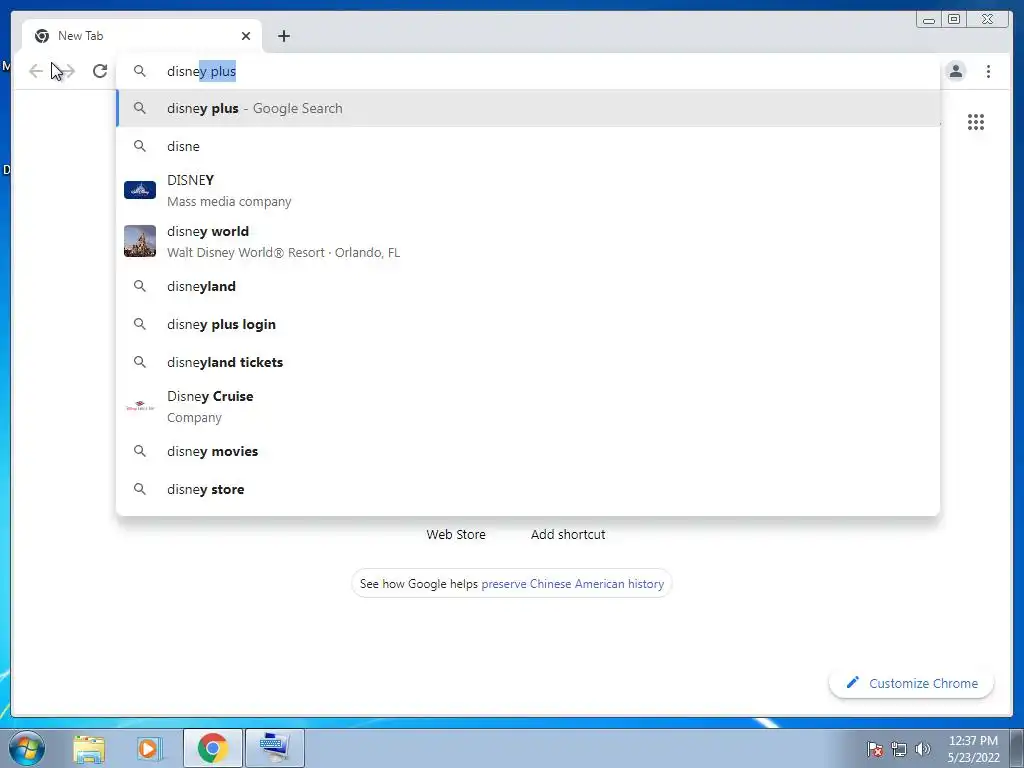
Task: Select the DISNEY Mass media company suggestion
Action: coord(528,190)
